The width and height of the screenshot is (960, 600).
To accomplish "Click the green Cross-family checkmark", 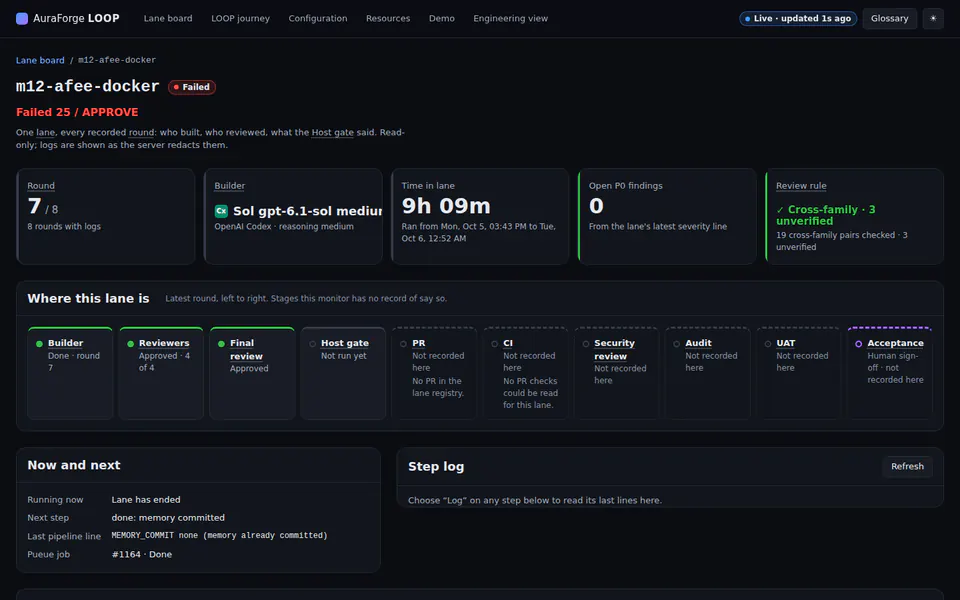I will pos(780,210).
